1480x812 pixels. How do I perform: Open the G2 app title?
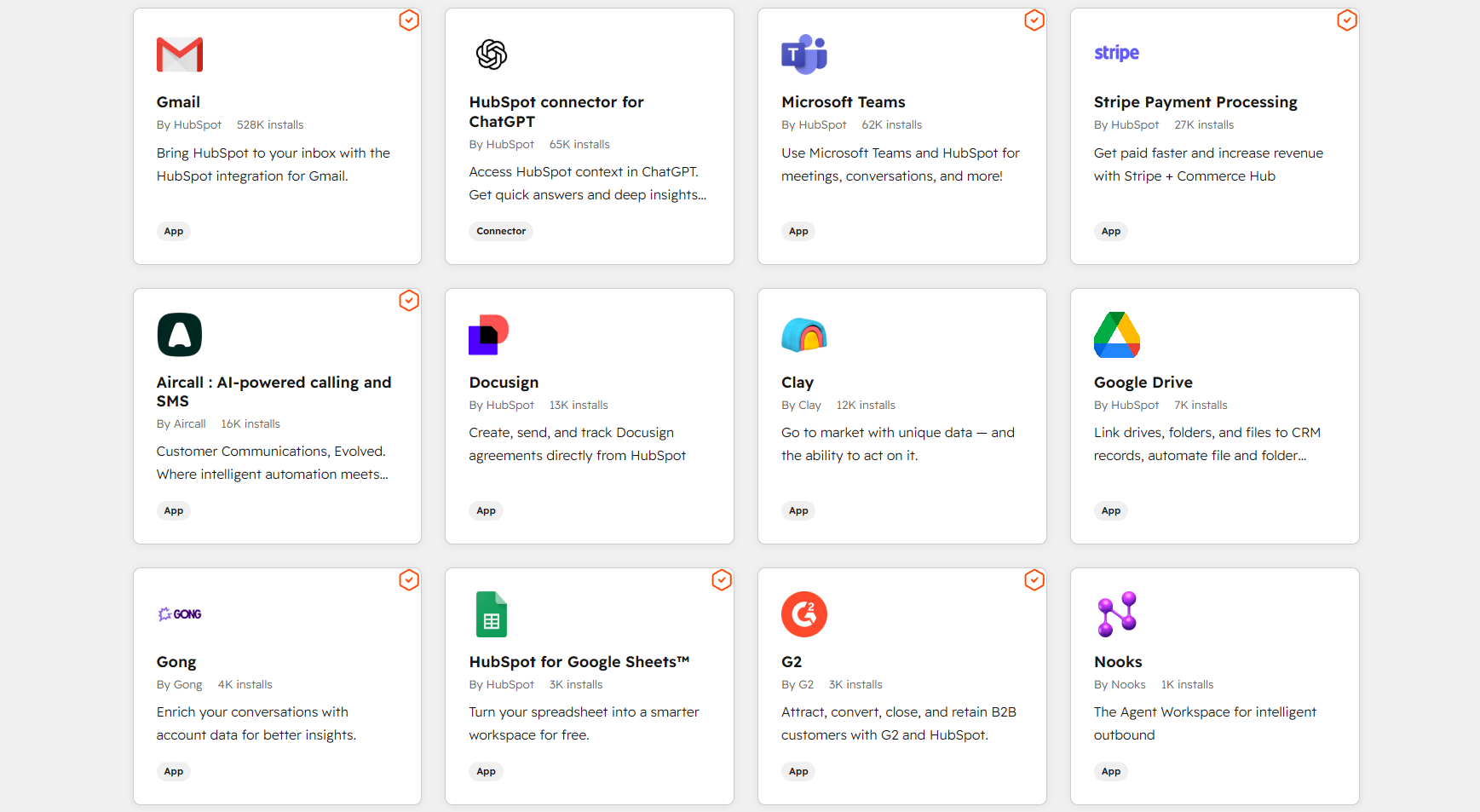(x=792, y=662)
